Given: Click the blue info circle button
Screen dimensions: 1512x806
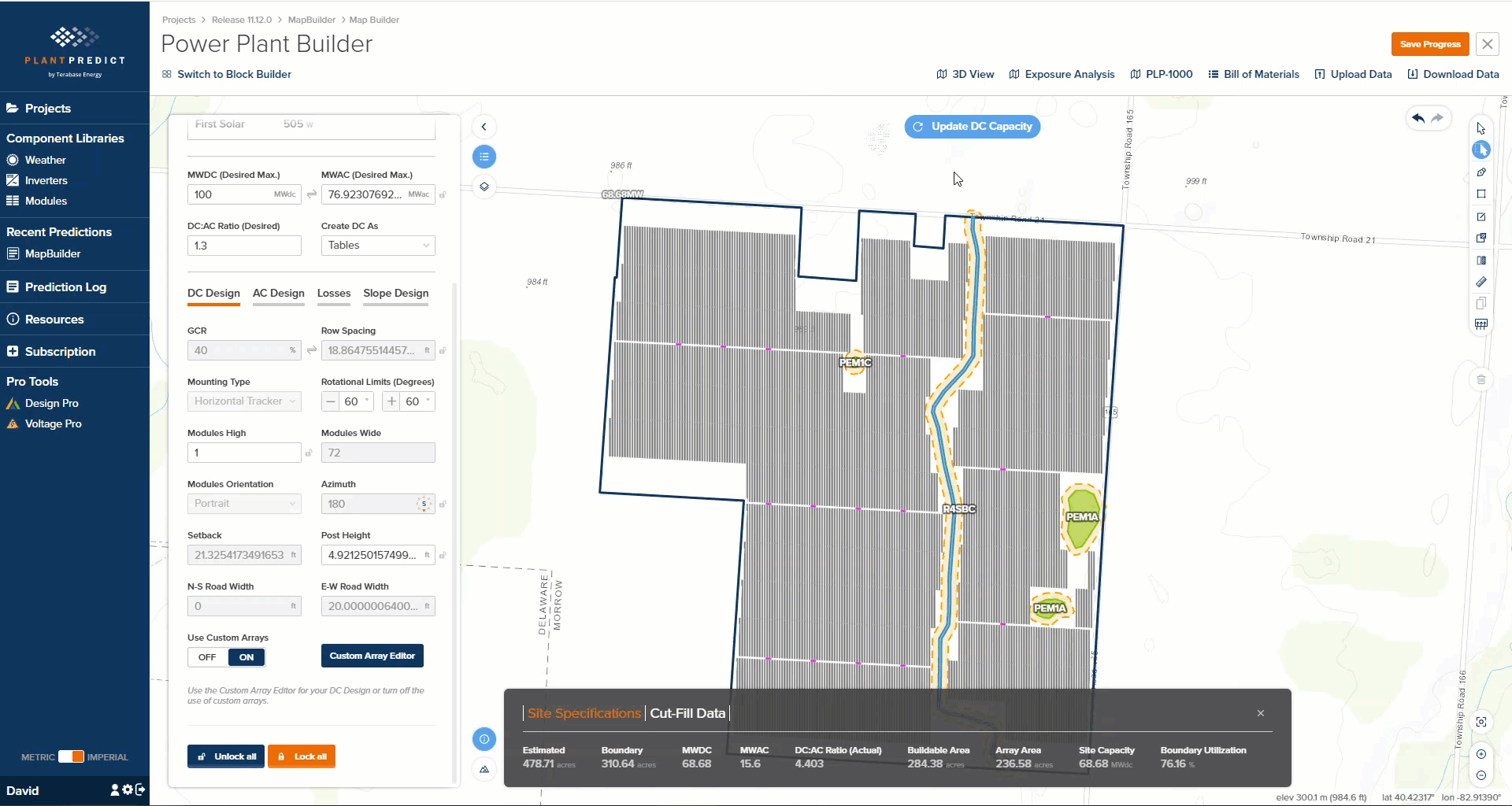Looking at the screenshot, I should (x=484, y=739).
